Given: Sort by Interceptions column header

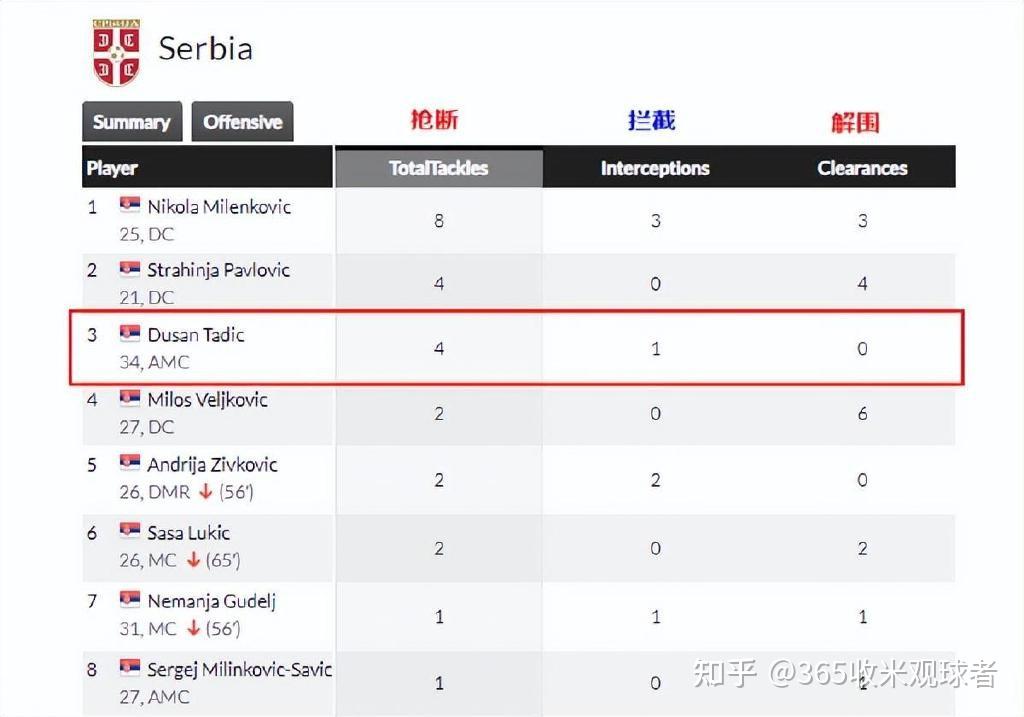Looking at the screenshot, I should tap(655, 168).
